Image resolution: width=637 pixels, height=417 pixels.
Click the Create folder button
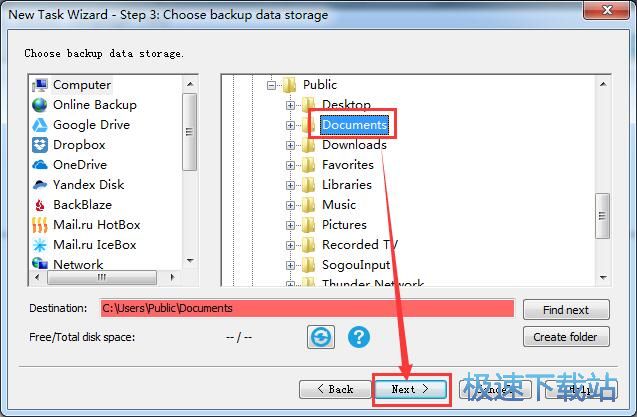click(x=566, y=337)
